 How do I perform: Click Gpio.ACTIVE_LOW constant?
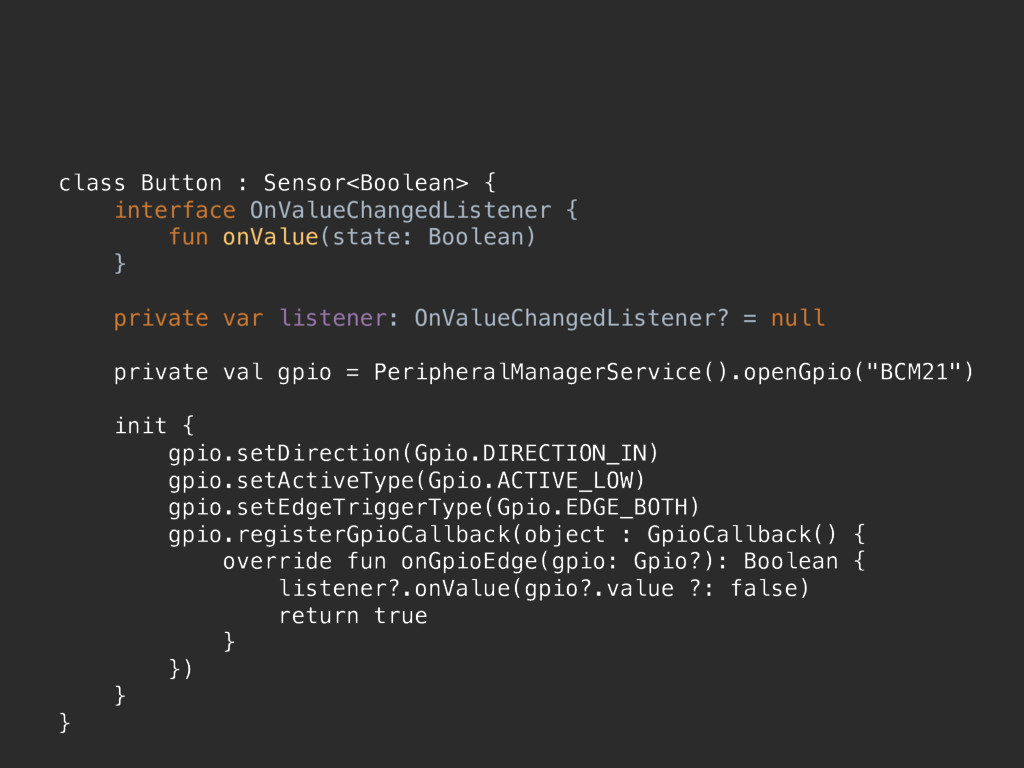[530, 481]
